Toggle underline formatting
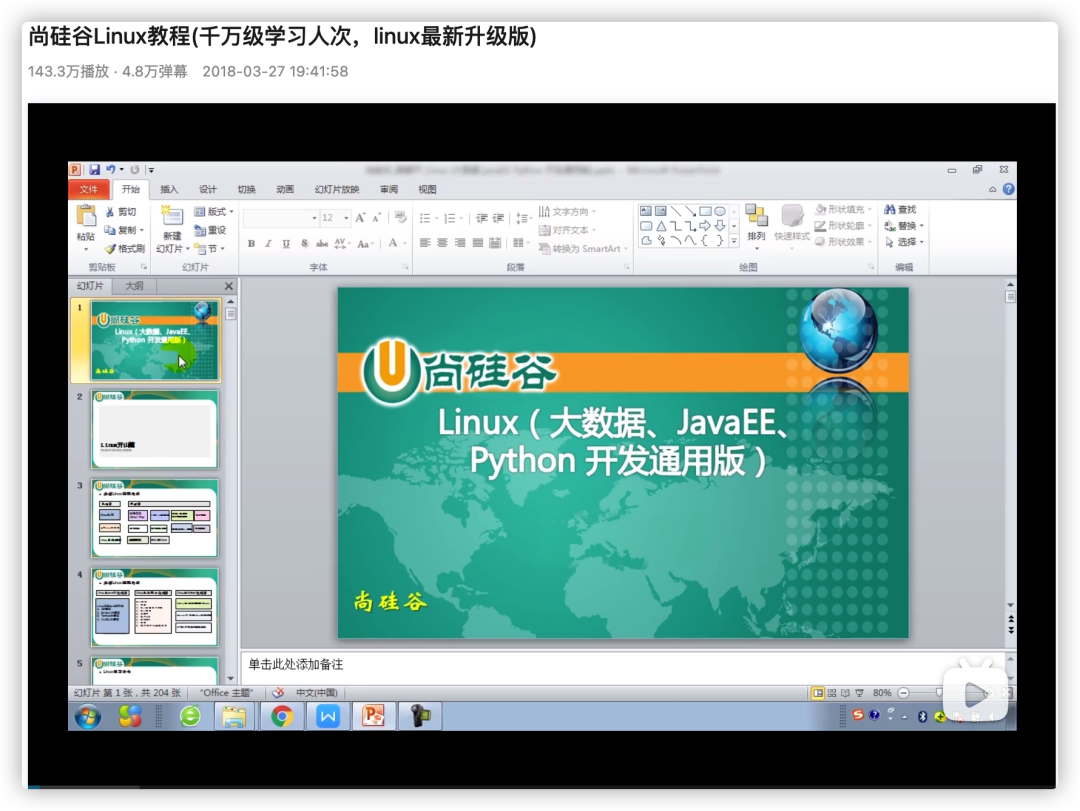 285,243
